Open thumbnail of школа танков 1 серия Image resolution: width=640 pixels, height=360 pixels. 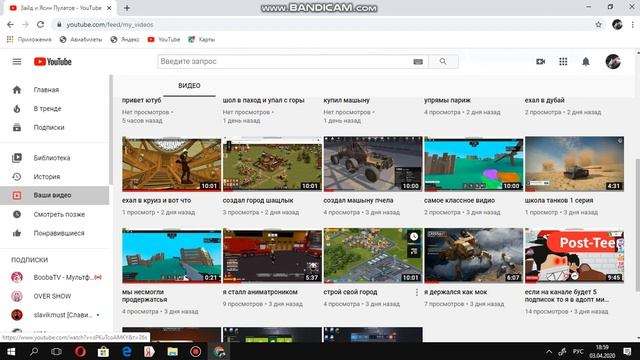pyautogui.click(x=574, y=164)
